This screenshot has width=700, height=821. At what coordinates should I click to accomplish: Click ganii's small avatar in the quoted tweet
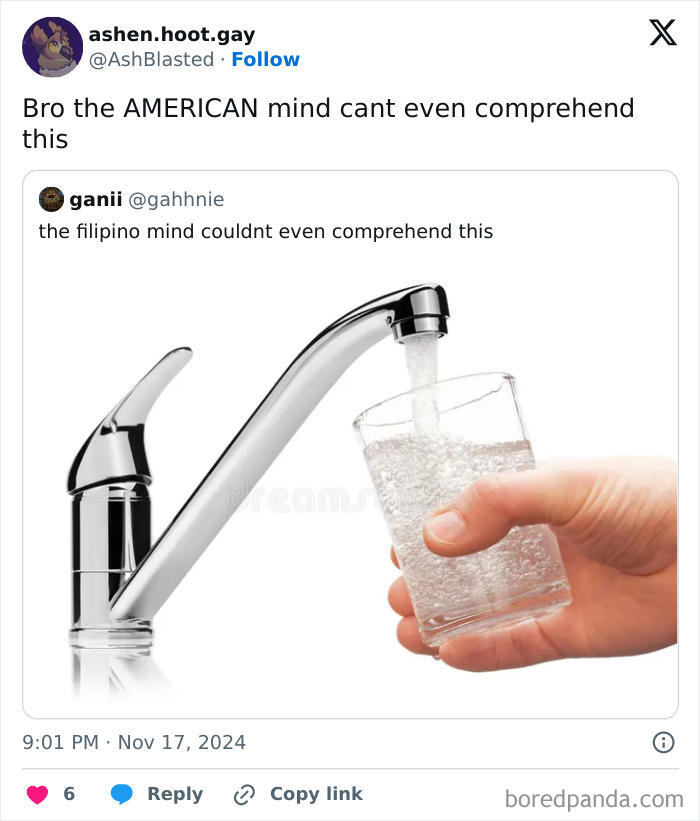point(50,199)
